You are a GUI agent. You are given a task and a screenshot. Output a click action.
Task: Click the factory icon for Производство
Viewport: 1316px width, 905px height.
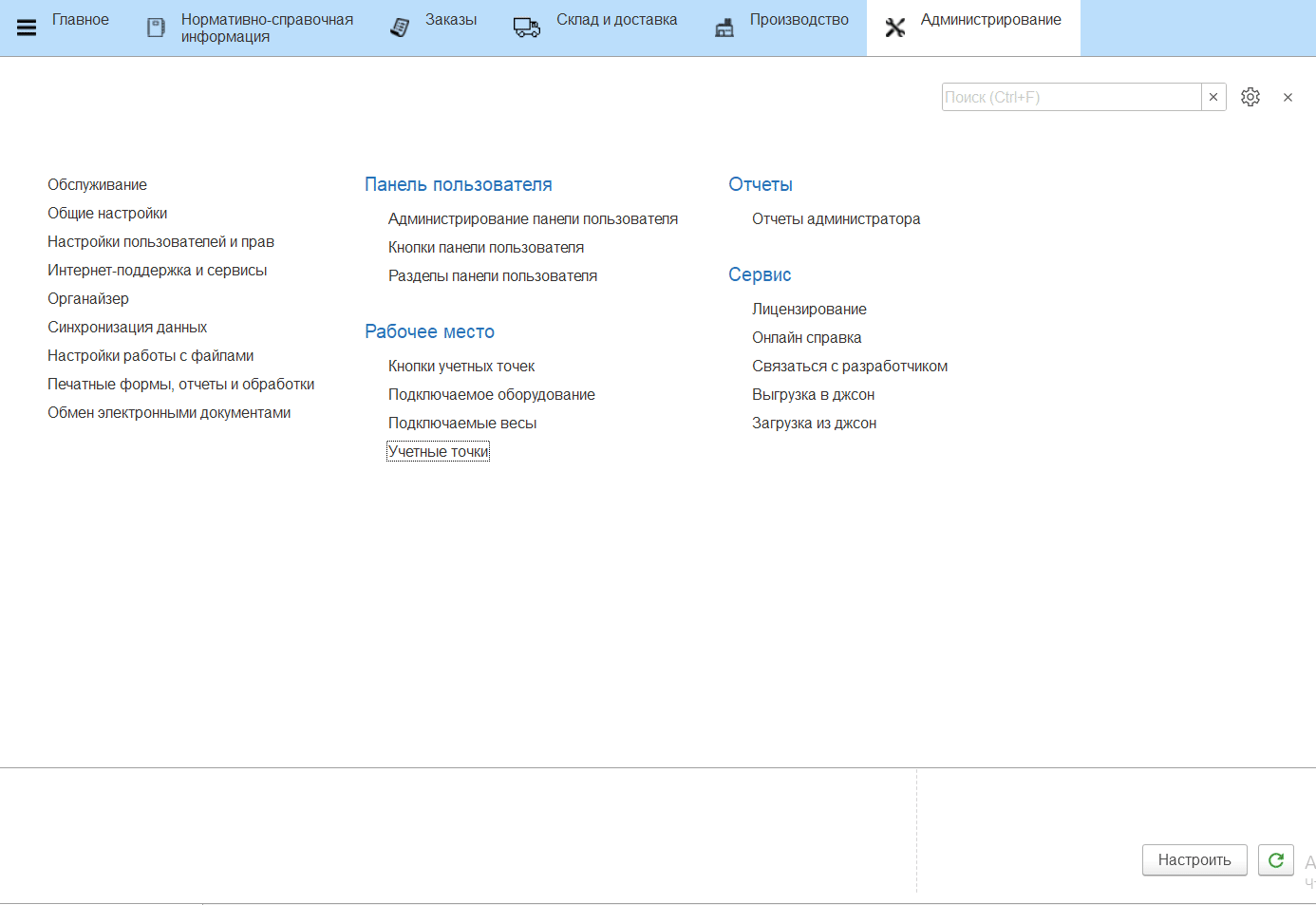pos(724,28)
